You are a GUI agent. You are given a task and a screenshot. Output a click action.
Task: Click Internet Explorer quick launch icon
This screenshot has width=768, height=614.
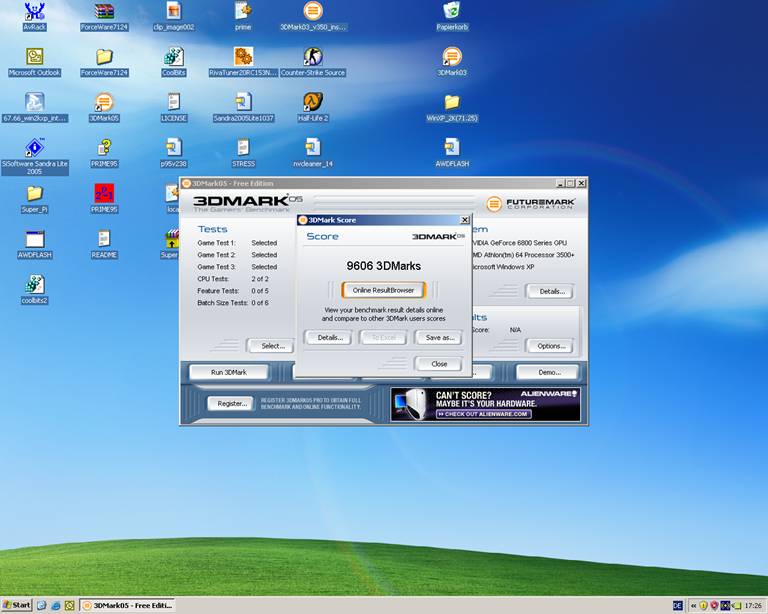(x=56, y=606)
